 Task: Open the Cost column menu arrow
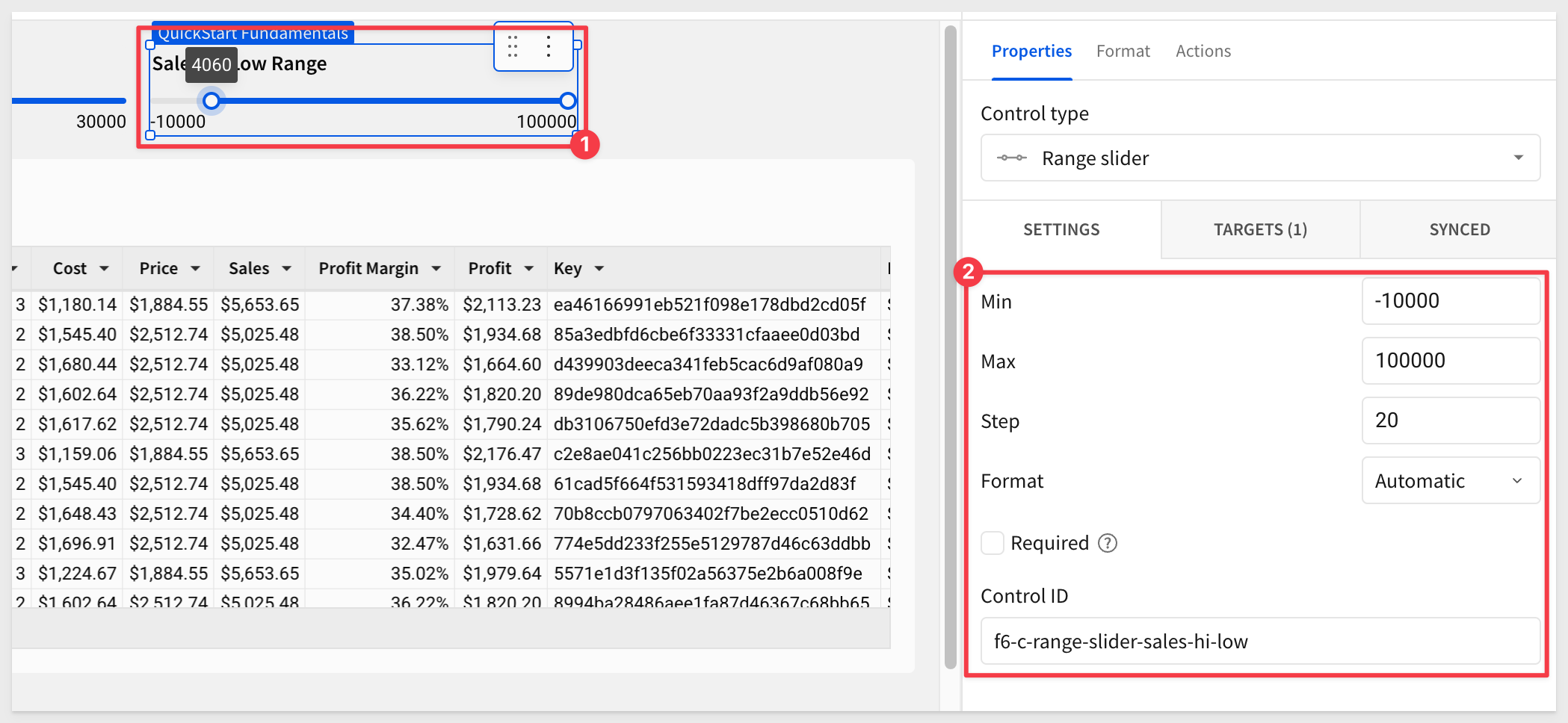point(104,268)
